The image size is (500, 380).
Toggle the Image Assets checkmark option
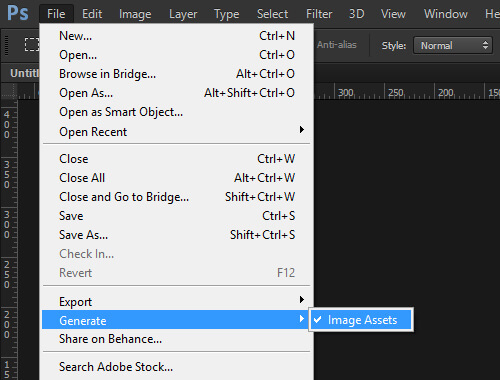pyautogui.click(x=361, y=320)
